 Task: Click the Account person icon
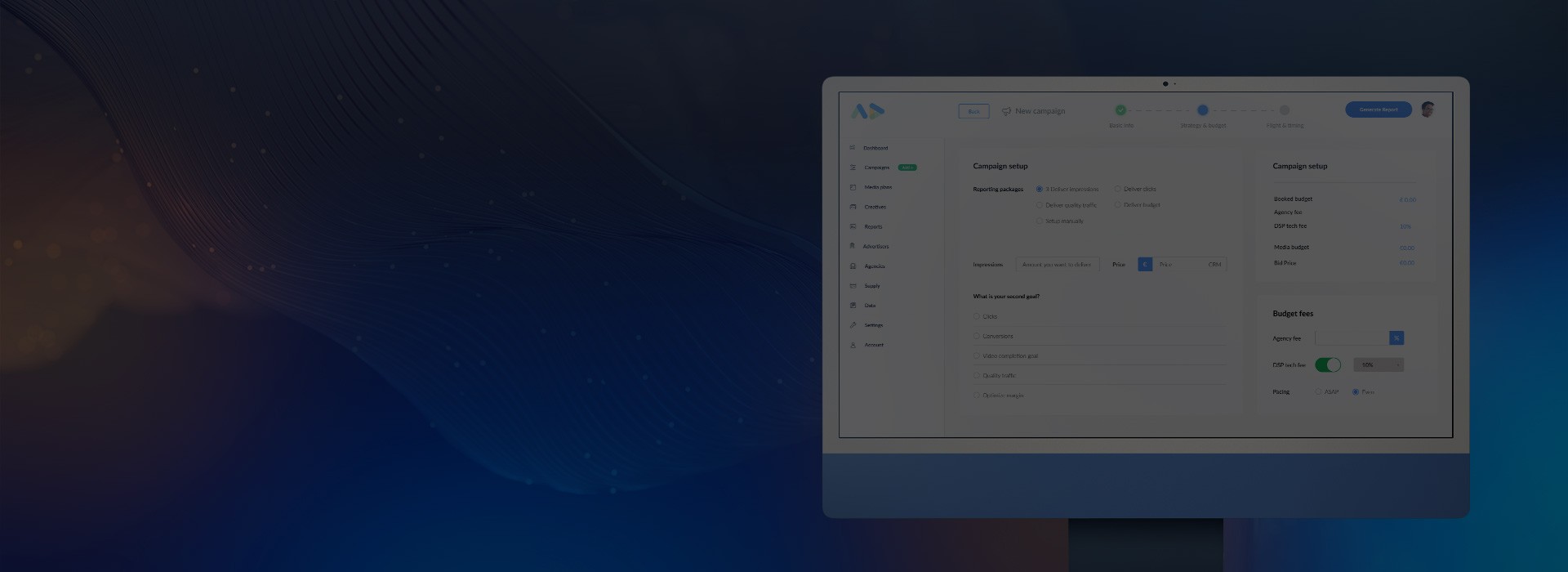coord(853,345)
